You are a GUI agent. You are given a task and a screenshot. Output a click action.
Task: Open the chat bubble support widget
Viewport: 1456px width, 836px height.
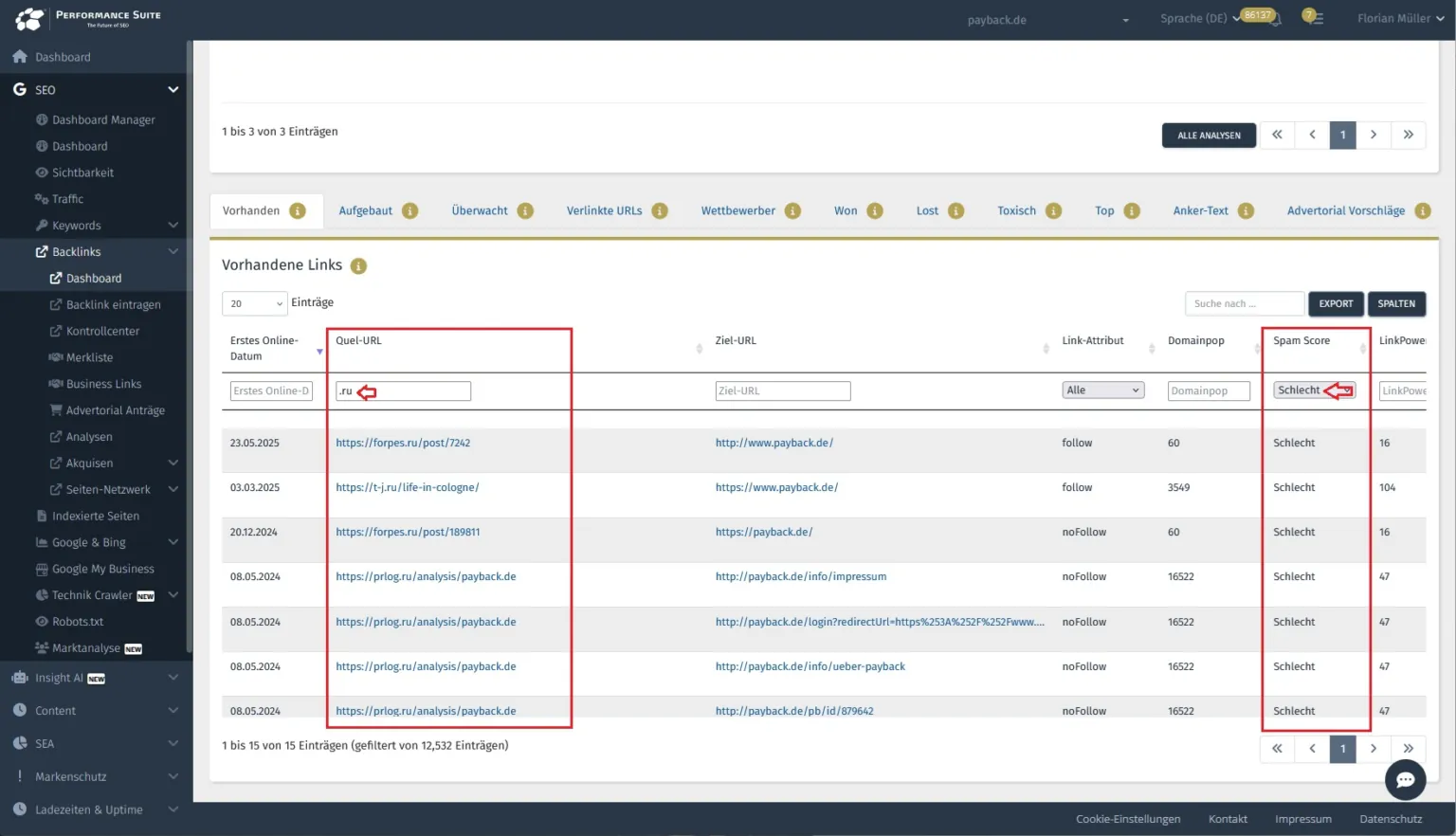(x=1405, y=780)
